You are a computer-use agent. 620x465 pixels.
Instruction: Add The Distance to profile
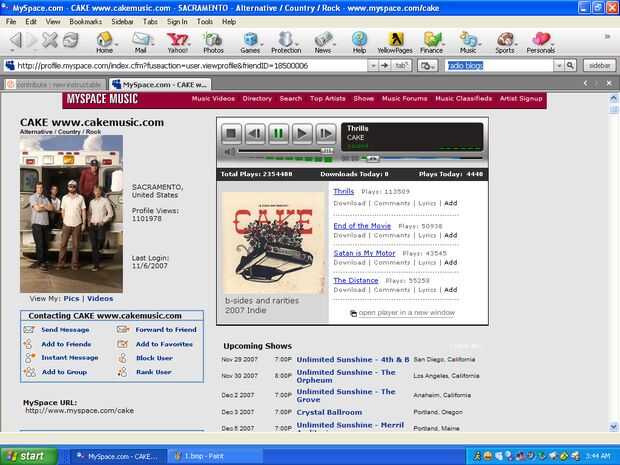click(x=451, y=290)
